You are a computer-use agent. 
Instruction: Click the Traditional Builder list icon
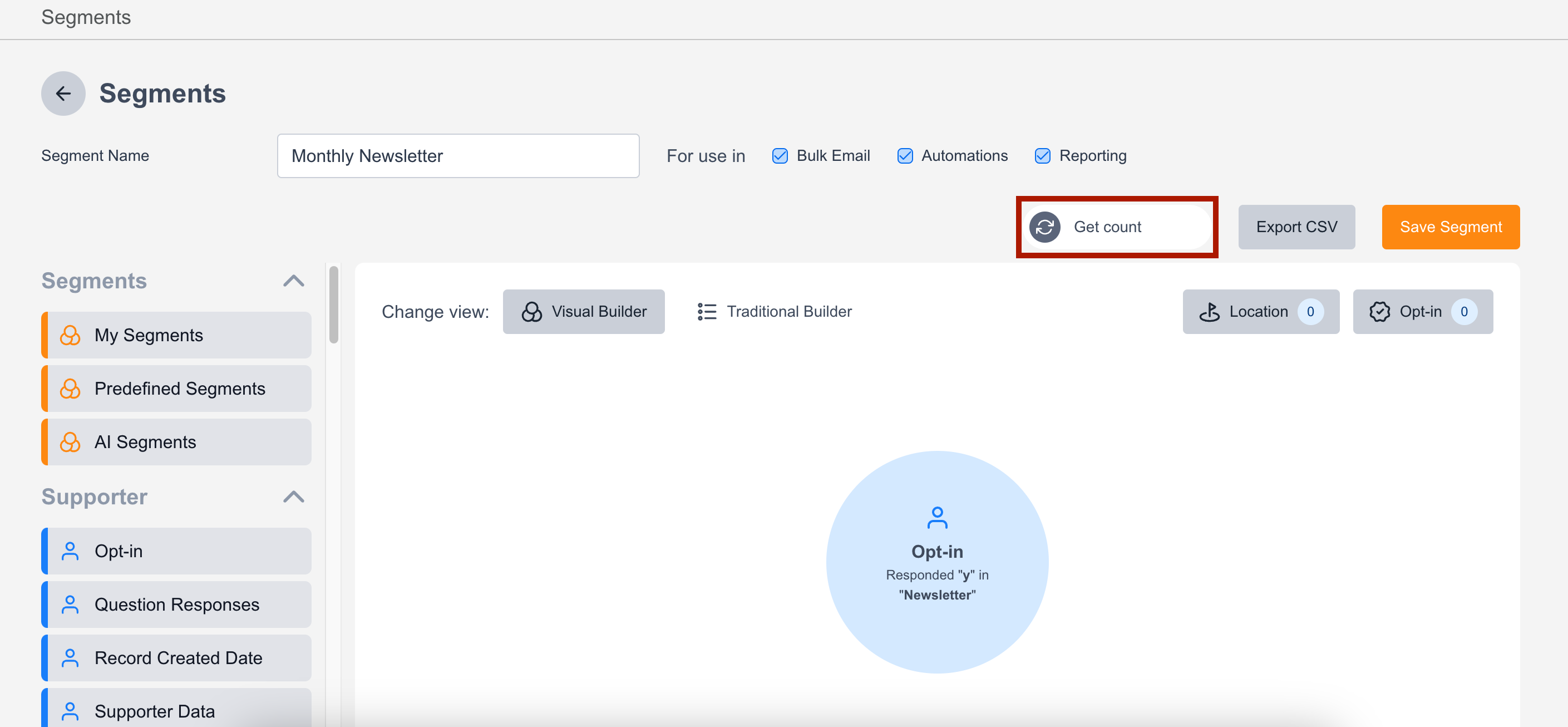pyautogui.click(x=706, y=312)
